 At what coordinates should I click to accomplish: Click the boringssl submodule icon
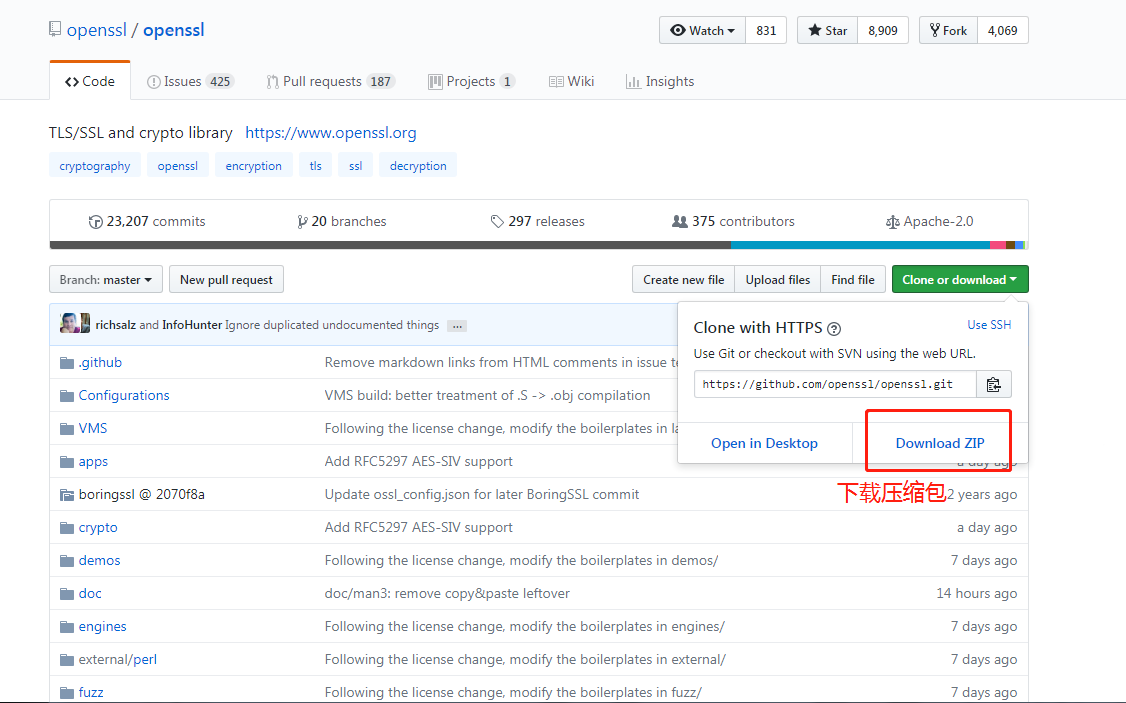[x=67, y=495]
